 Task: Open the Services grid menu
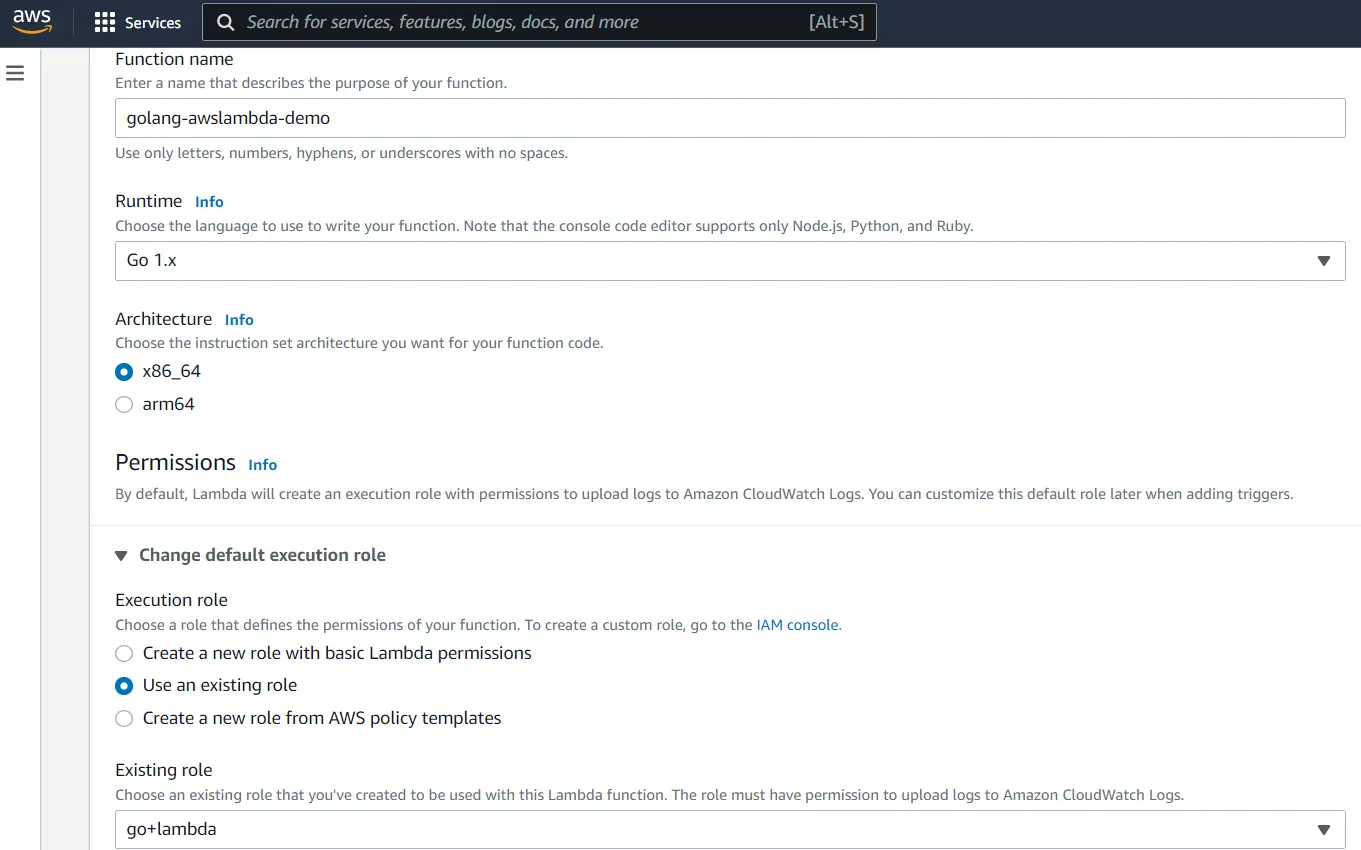(x=105, y=22)
